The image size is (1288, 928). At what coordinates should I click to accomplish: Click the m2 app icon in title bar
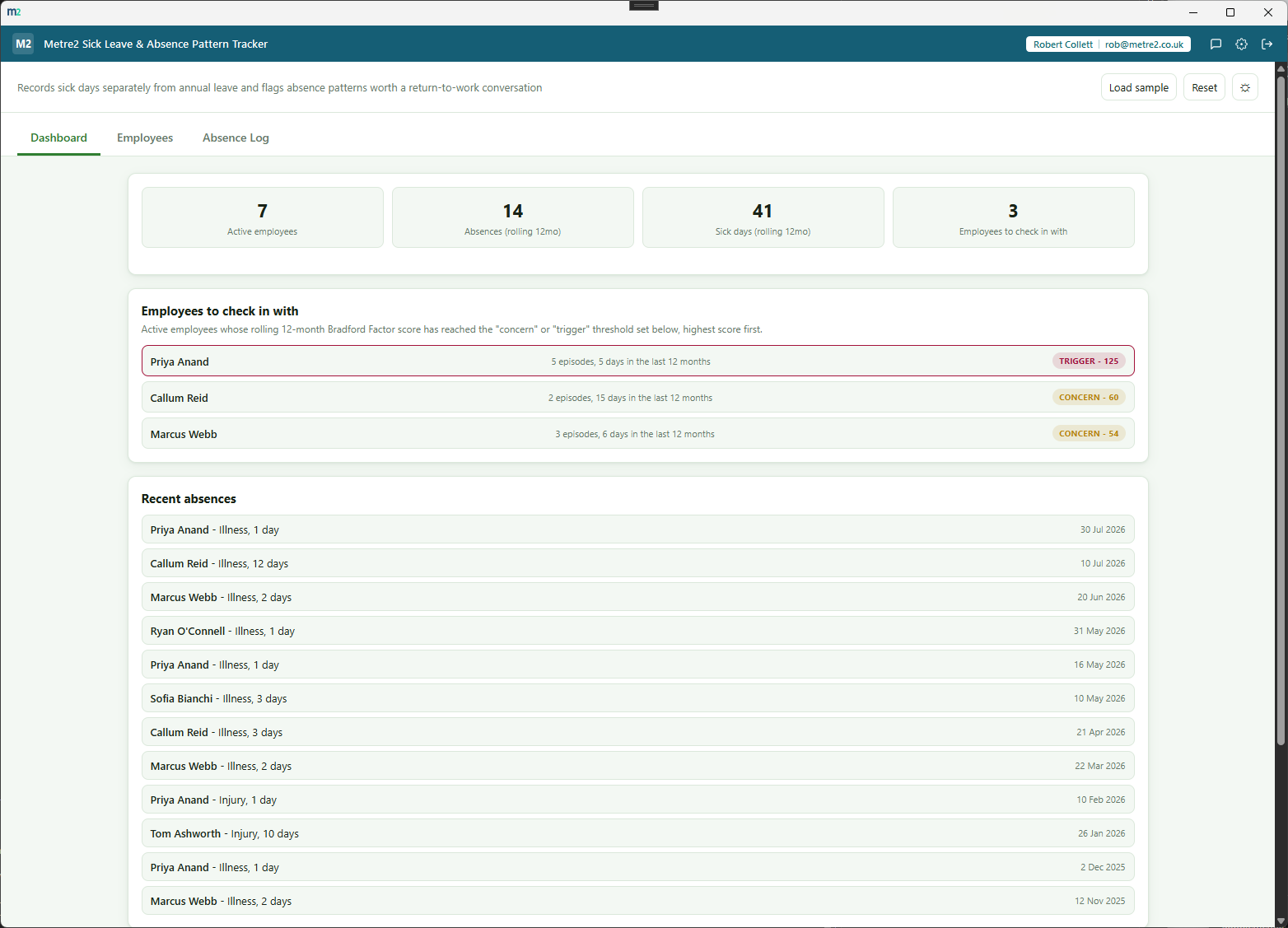pyautogui.click(x=14, y=12)
